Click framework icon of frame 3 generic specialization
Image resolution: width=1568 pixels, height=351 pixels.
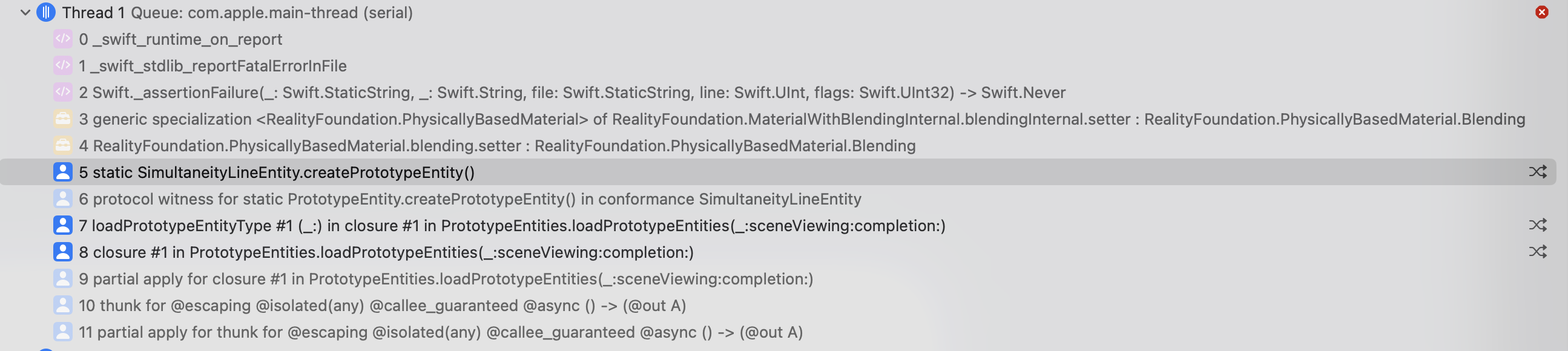click(x=63, y=119)
